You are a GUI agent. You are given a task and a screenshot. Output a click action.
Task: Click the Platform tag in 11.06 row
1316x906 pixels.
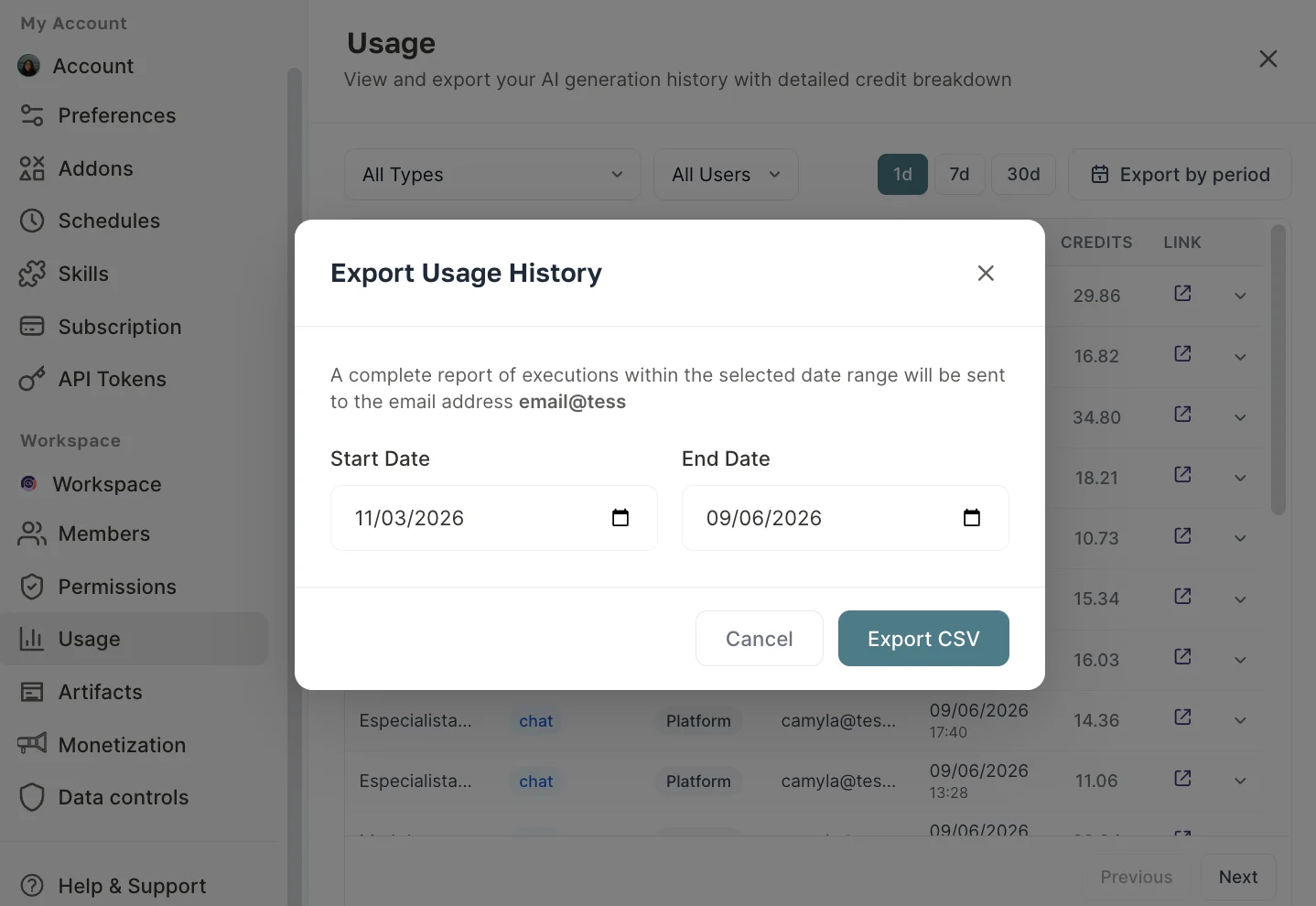(698, 782)
